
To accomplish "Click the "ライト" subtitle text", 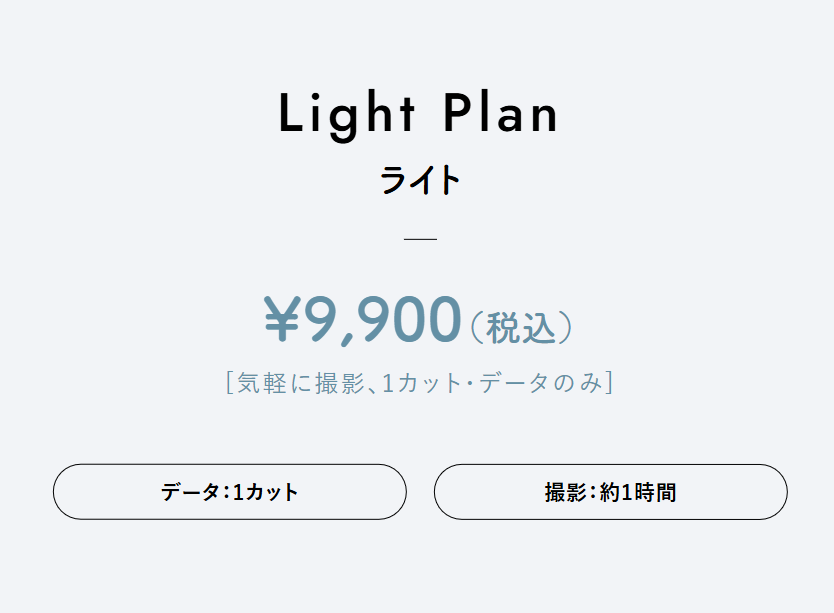I will click(420, 180).
